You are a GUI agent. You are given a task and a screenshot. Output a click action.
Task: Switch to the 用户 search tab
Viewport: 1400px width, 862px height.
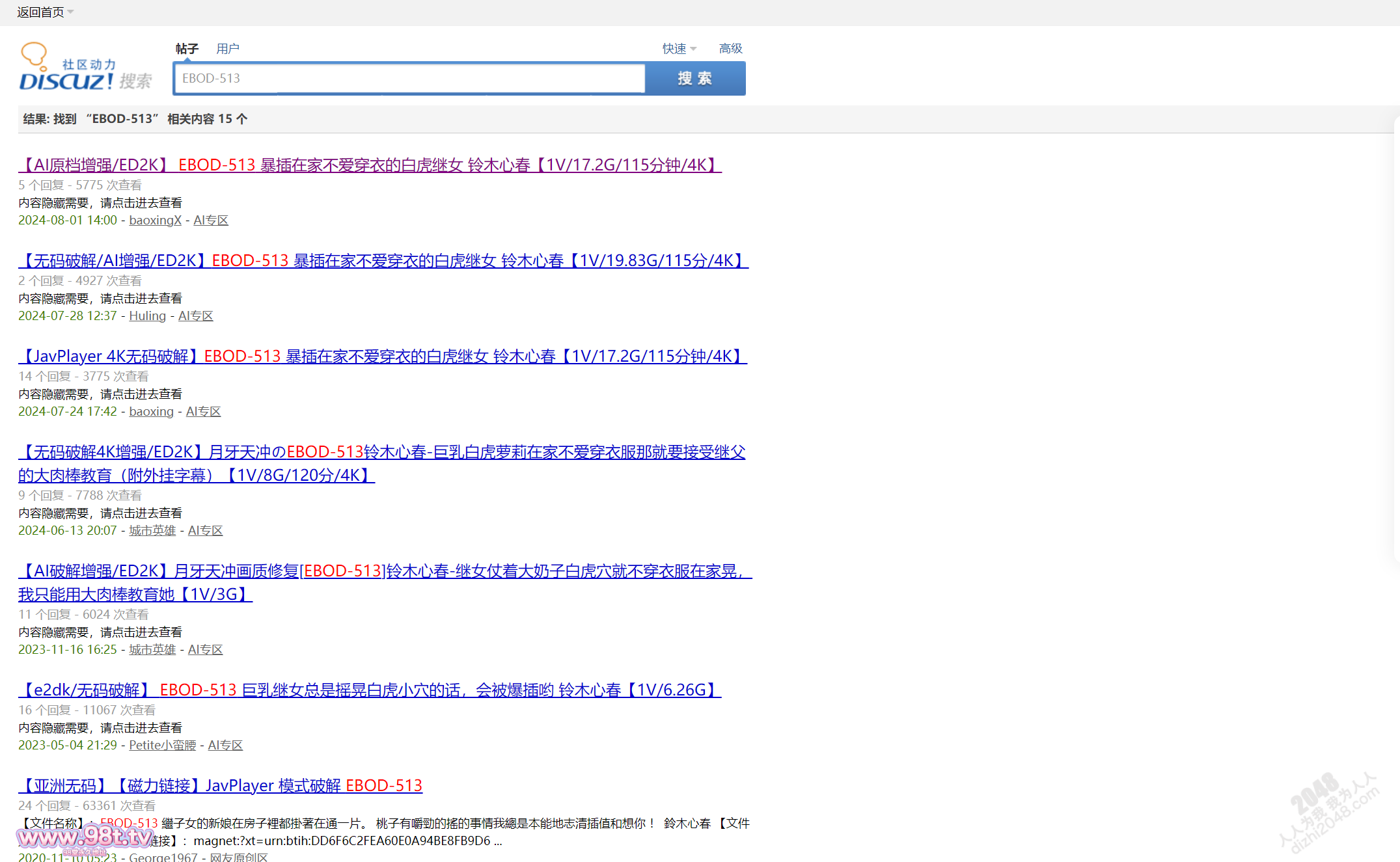click(x=228, y=49)
